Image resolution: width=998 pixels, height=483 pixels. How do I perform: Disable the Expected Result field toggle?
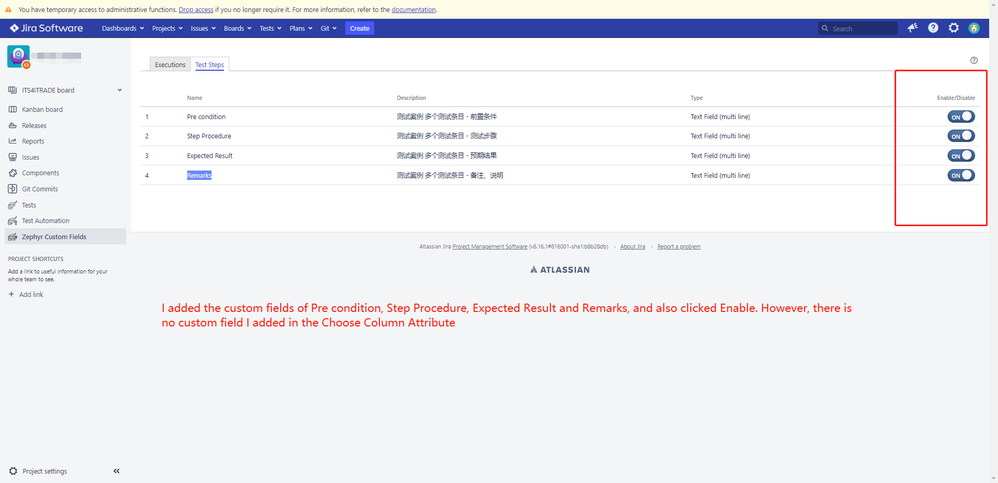(x=961, y=155)
